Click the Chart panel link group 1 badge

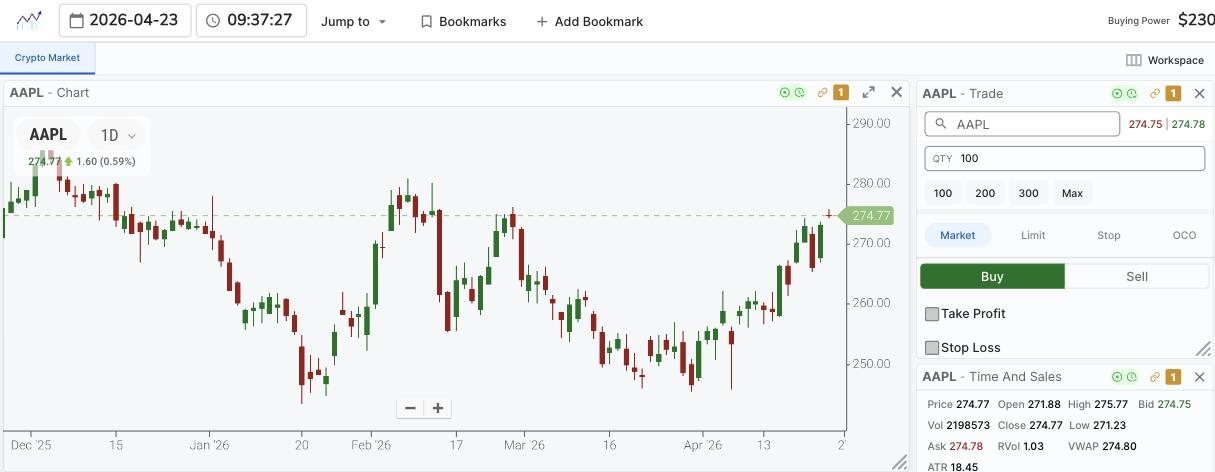841,93
